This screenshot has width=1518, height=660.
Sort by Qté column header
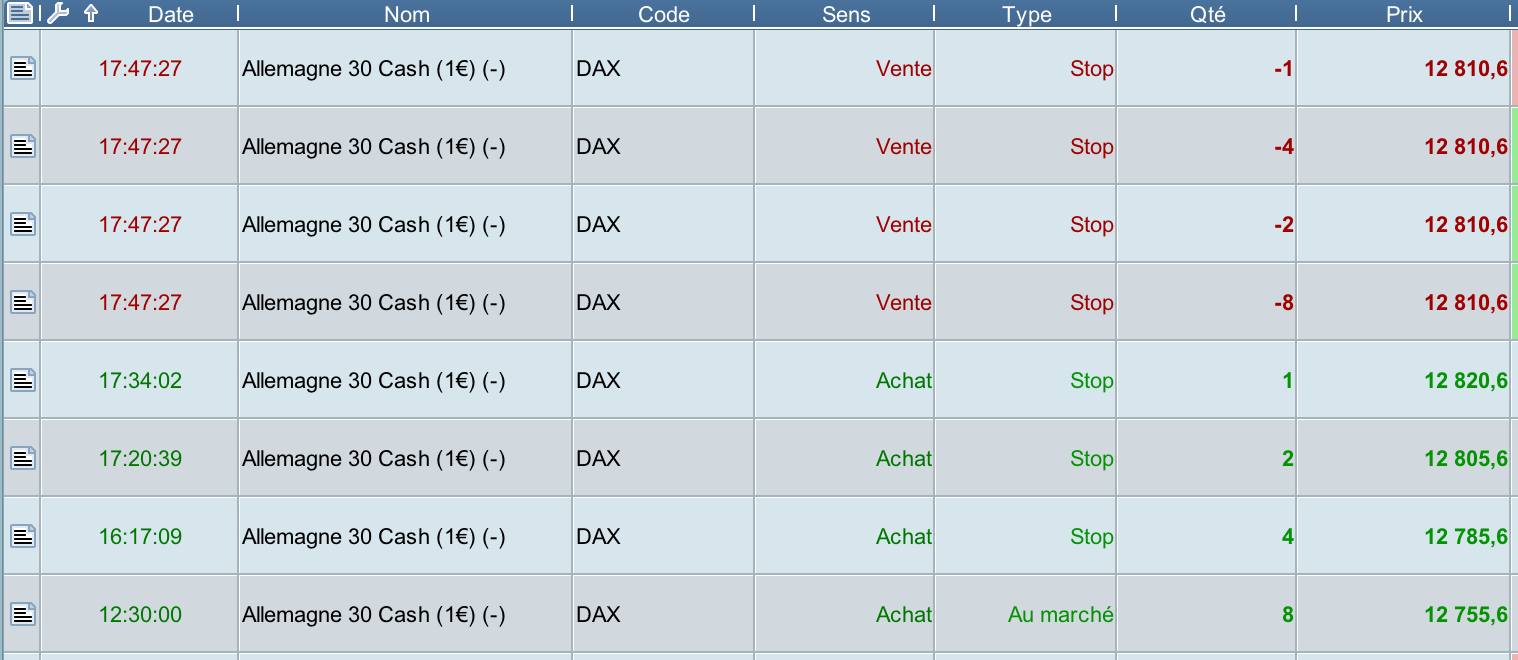tap(1207, 14)
